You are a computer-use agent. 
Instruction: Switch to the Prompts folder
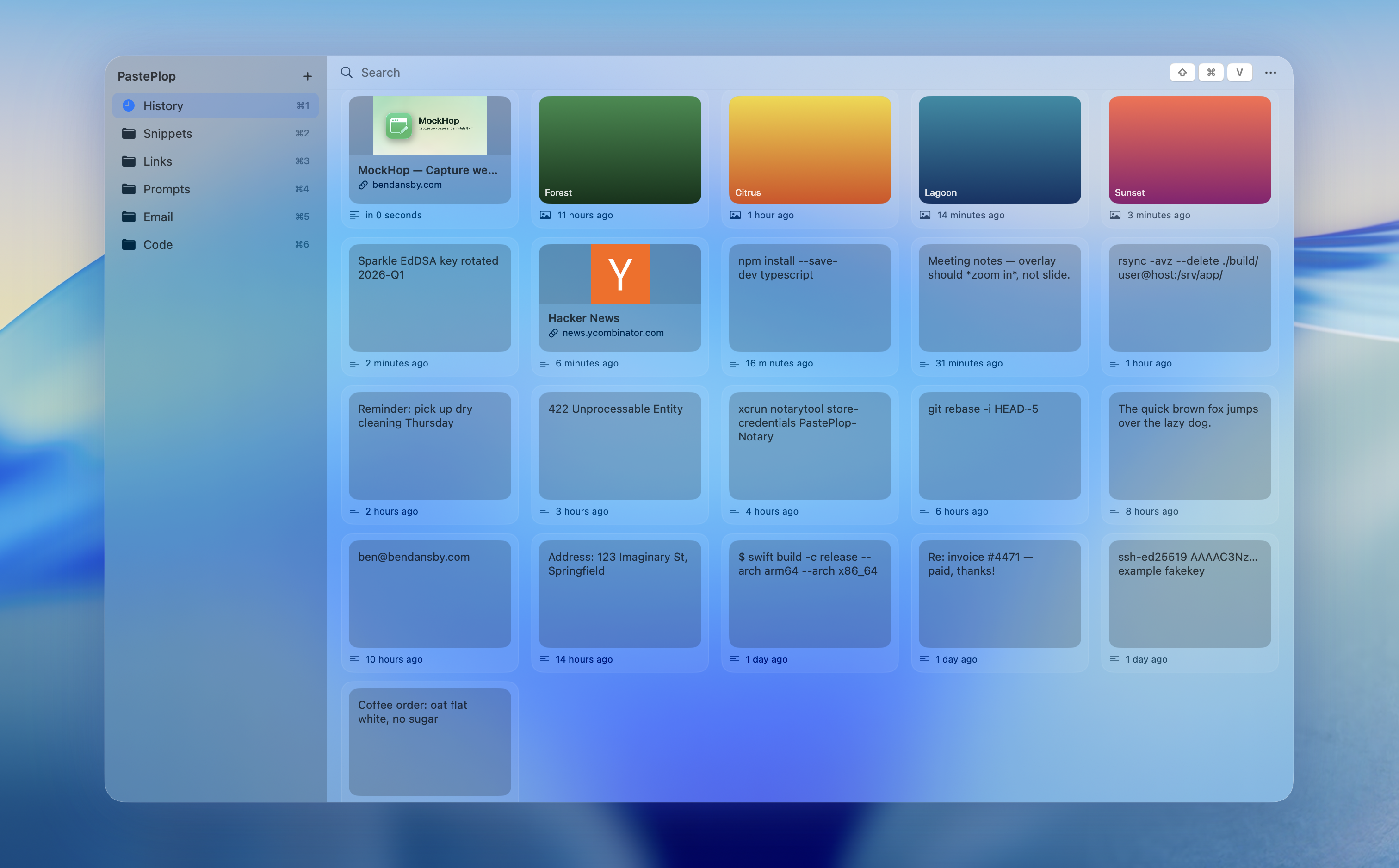pos(167,189)
